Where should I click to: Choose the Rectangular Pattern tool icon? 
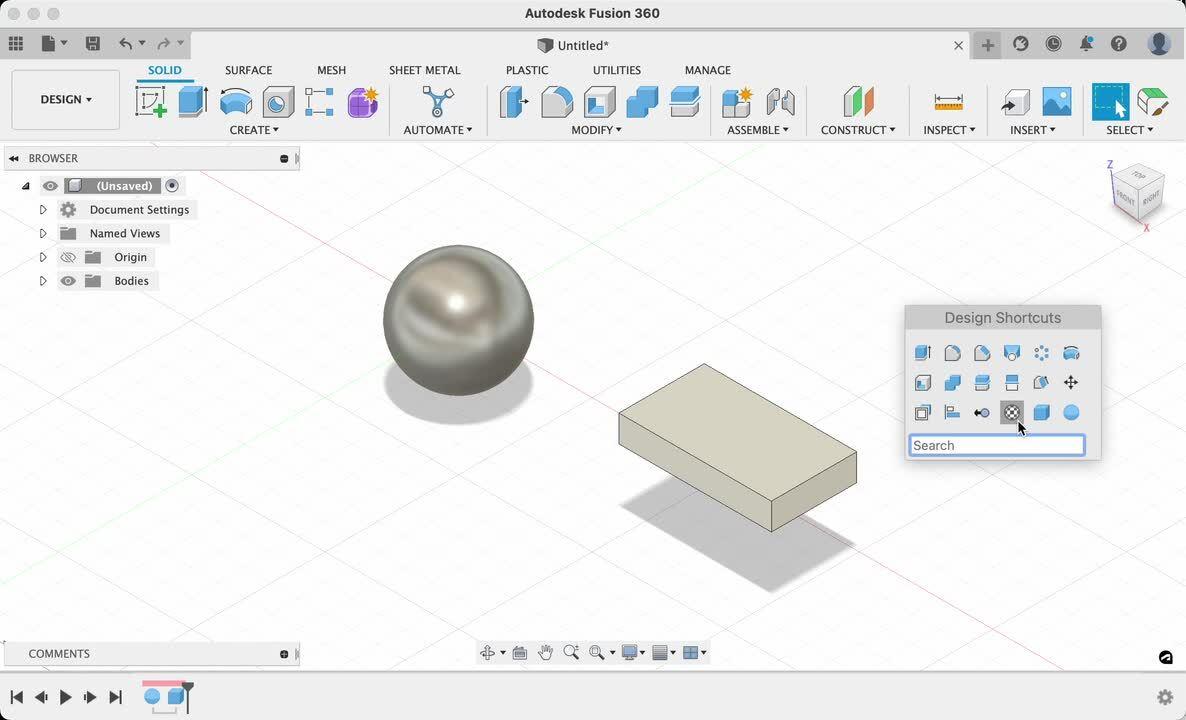[x=319, y=101]
